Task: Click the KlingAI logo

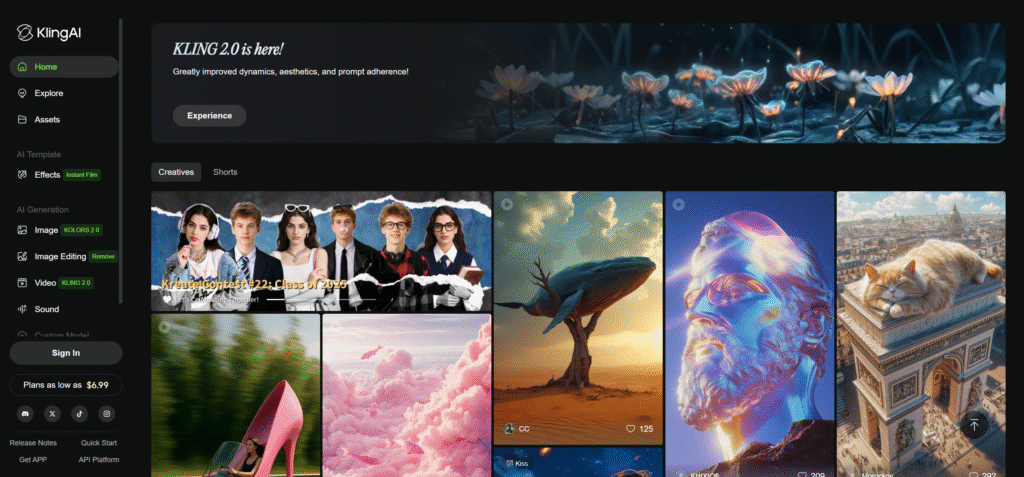Action: 48,33
